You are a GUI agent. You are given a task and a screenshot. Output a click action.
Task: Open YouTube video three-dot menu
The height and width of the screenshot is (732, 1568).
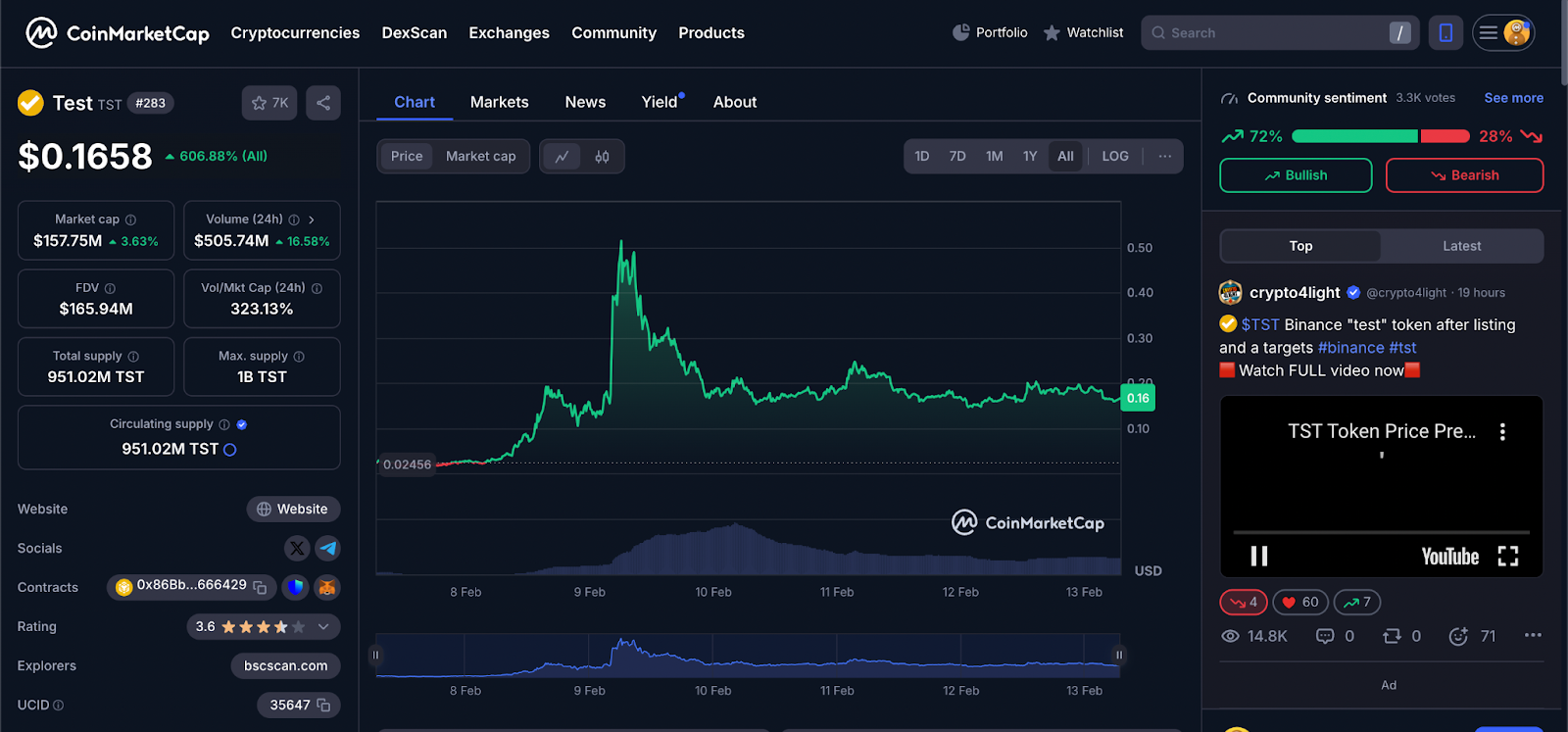(x=1502, y=431)
